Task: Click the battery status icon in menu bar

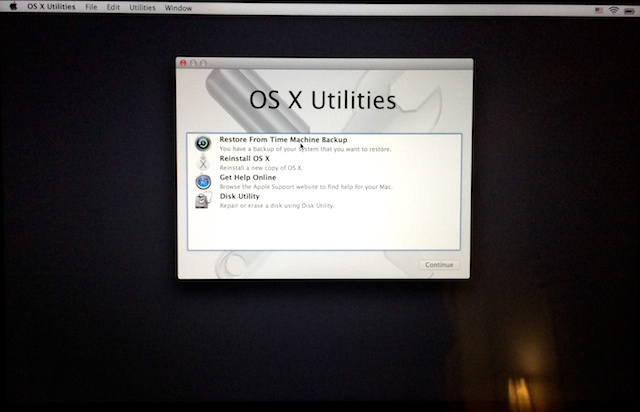Action: point(629,11)
